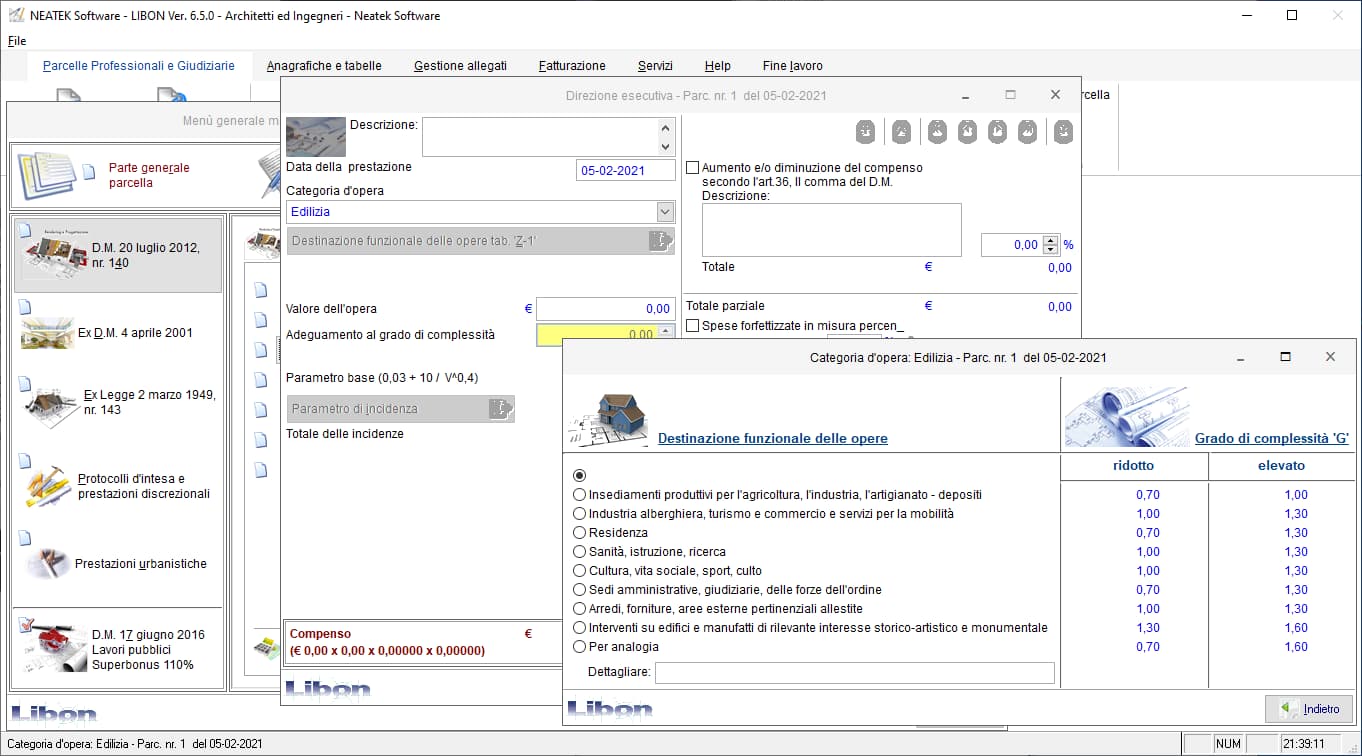Open Gestione allegati menu
Screen dimensions: 1362x756
click(x=460, y=66)
